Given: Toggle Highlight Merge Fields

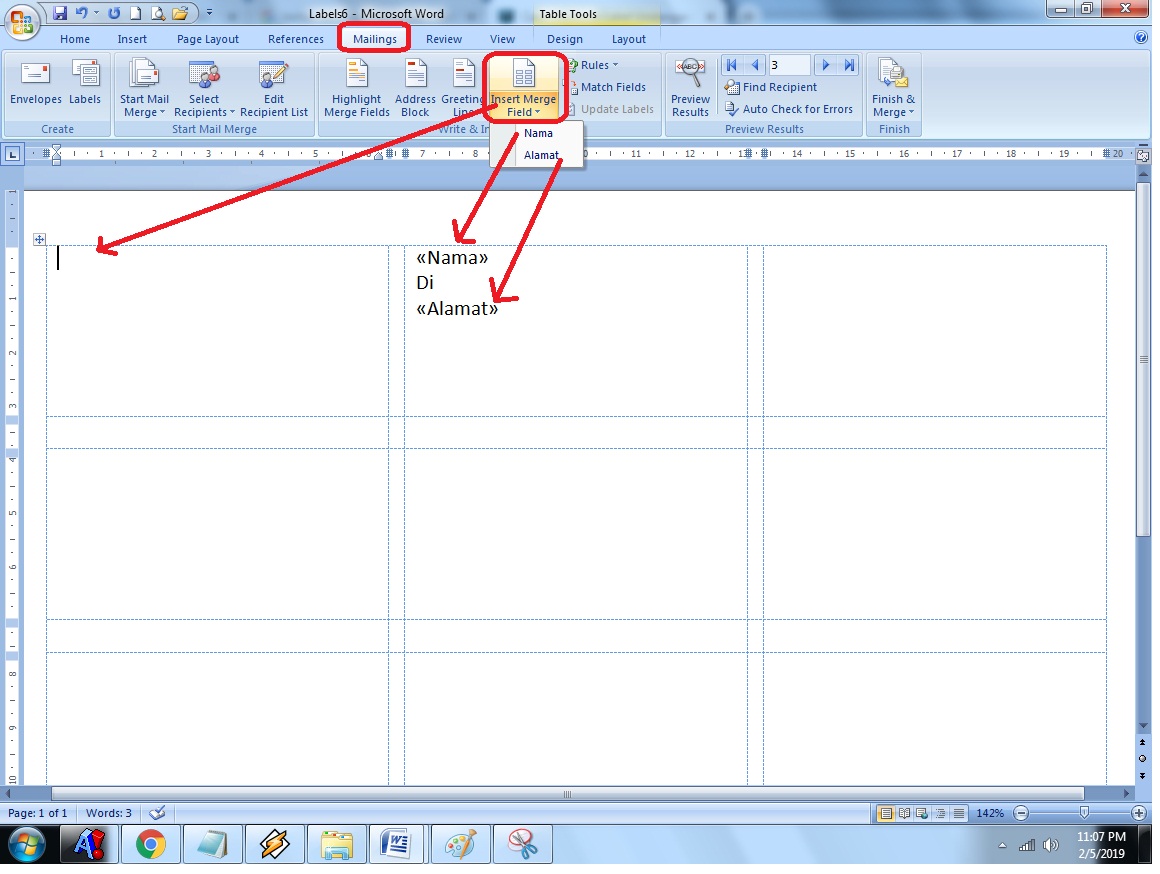Looking at the screenshot, I should (x=357, y=89).
